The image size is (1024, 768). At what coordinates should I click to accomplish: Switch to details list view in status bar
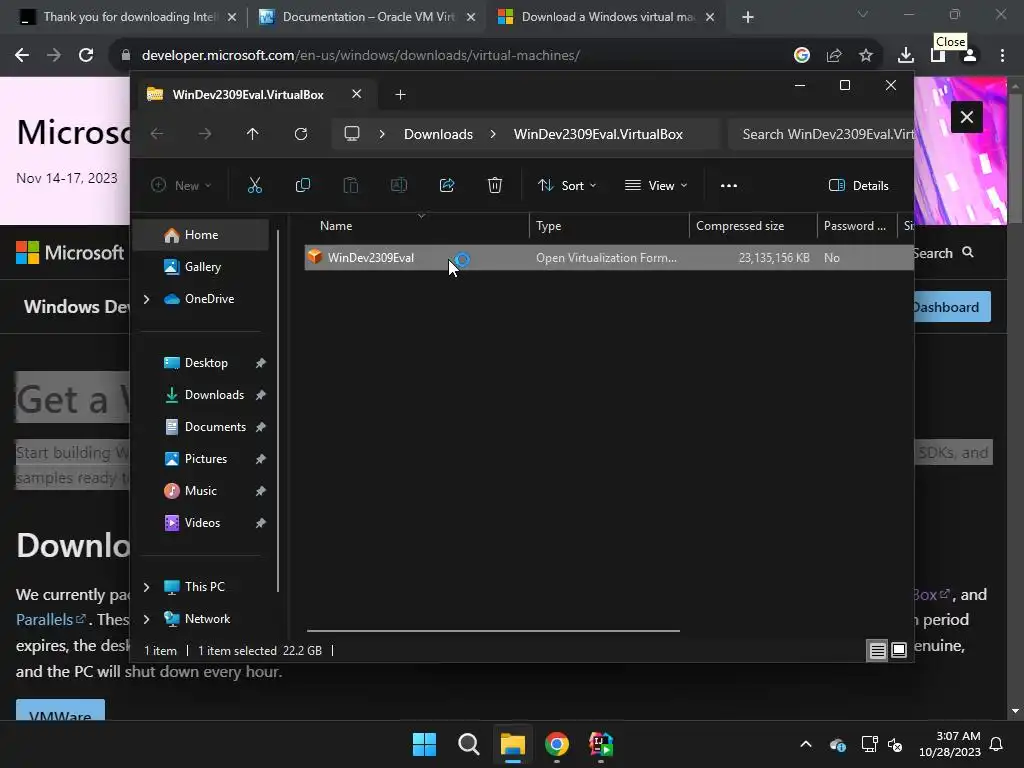(x=877, y=650)
